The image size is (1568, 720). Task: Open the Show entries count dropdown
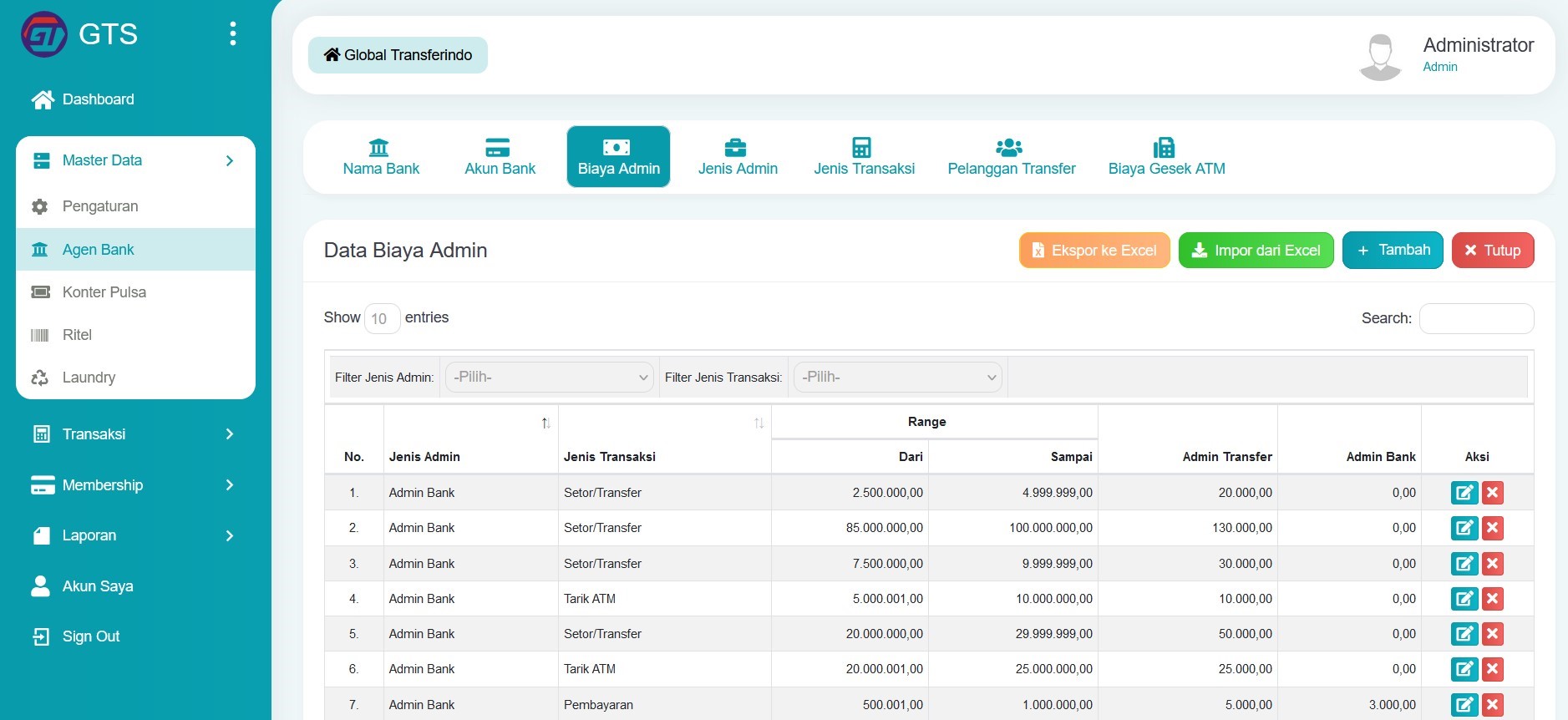pyautogui.click(x=382, y=318)
